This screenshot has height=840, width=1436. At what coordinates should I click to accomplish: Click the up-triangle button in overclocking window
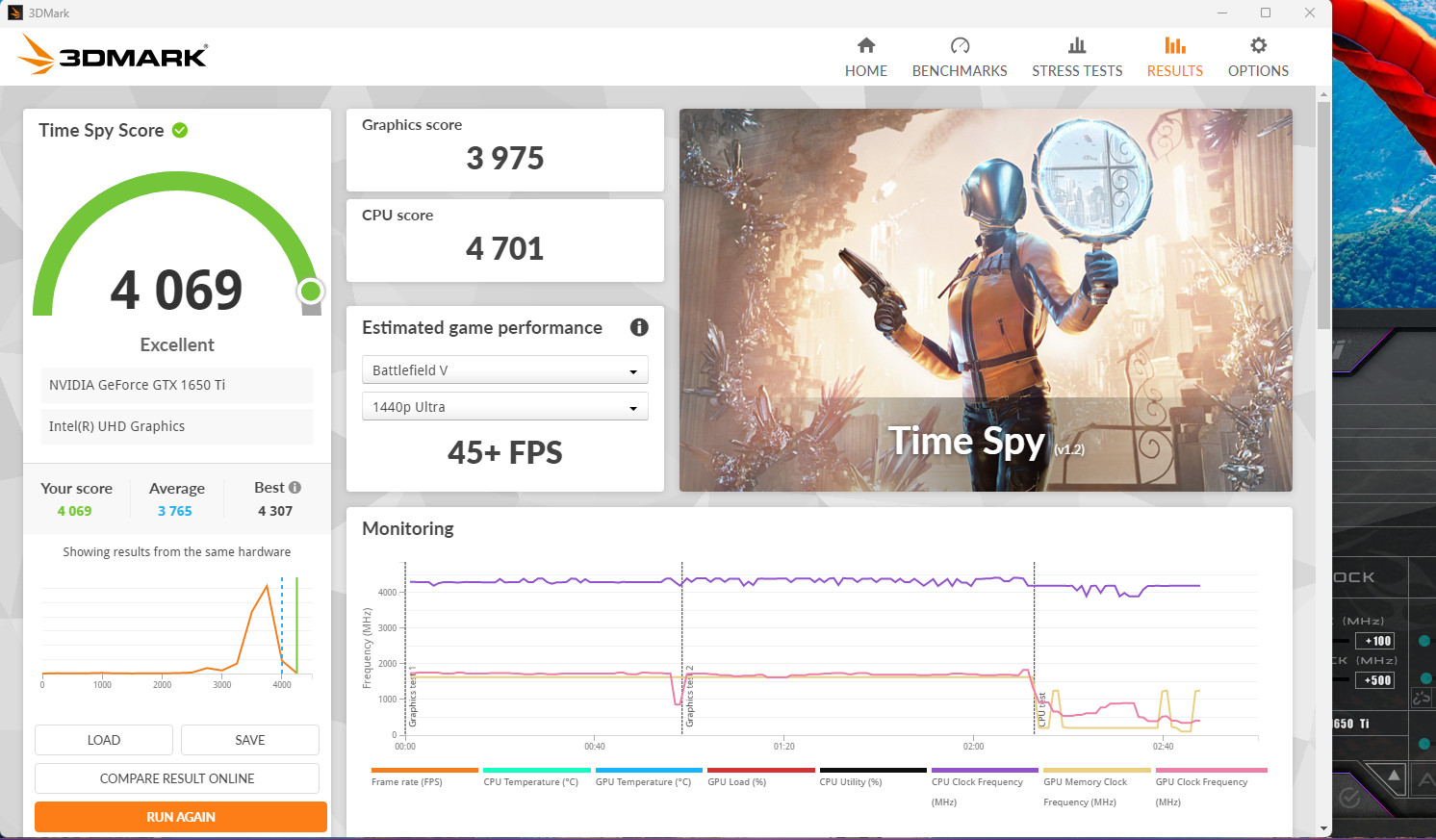1394,776
